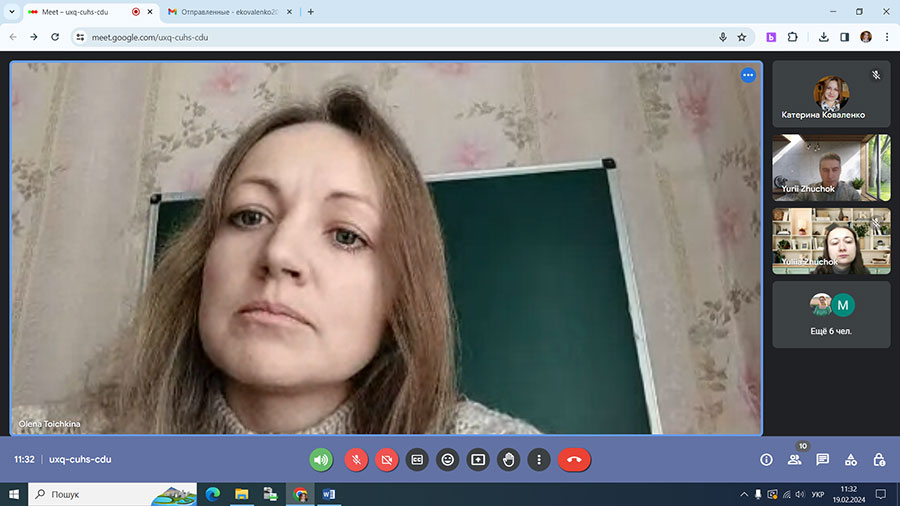Enable closed captions (CC)
Screen dimensions: 900x506
pos(417,460)
